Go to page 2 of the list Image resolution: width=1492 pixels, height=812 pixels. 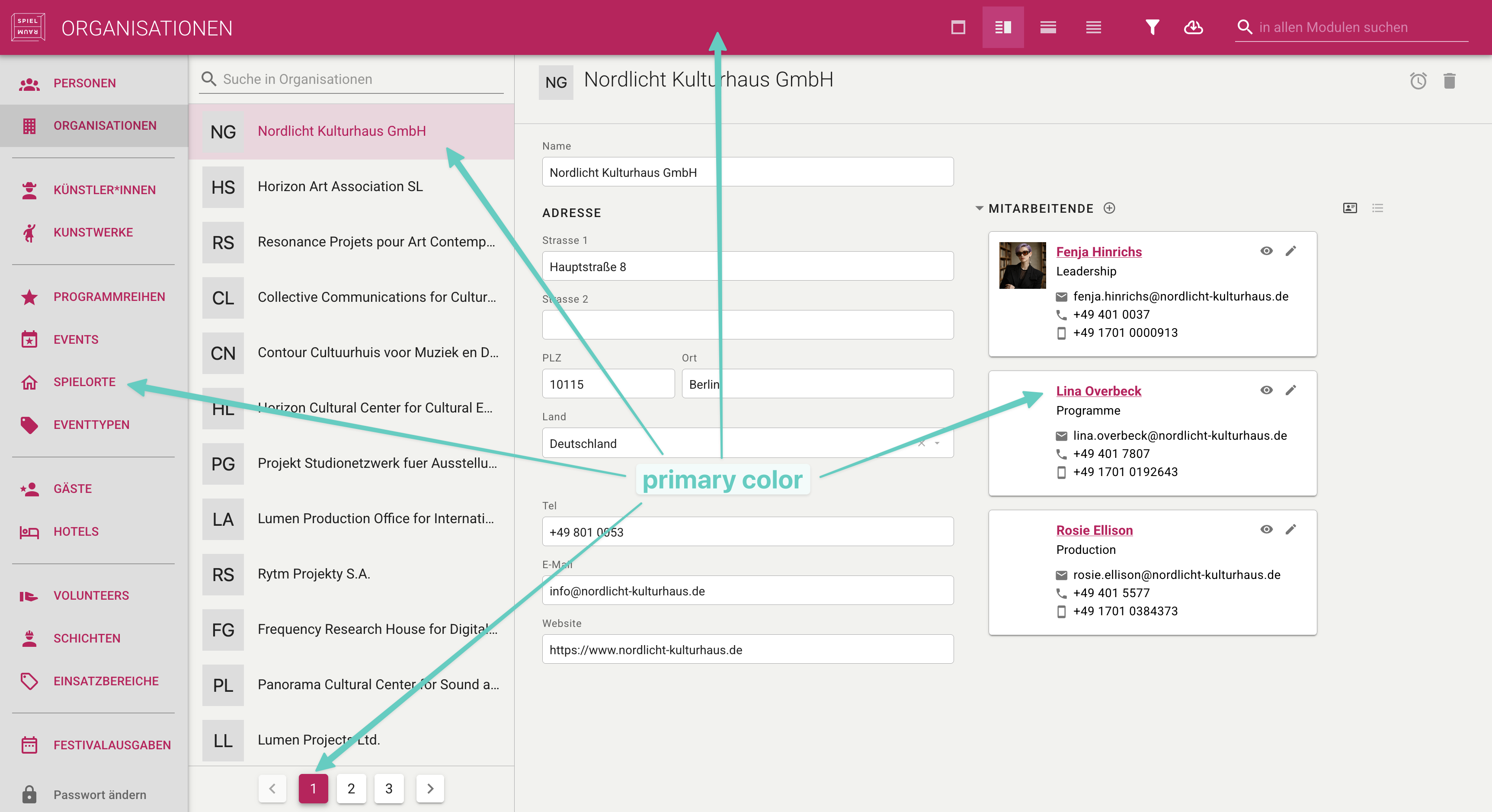point(351,788)
